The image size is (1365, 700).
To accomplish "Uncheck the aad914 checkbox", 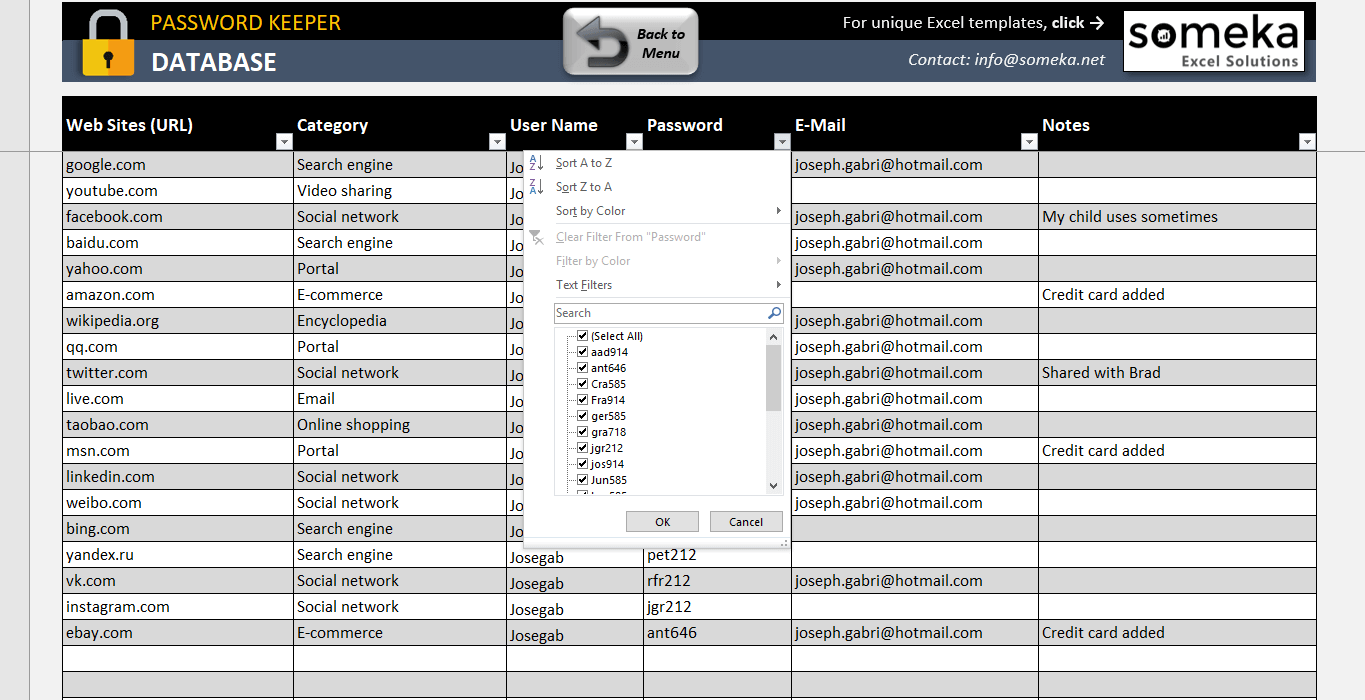I will tap(582, 352).
